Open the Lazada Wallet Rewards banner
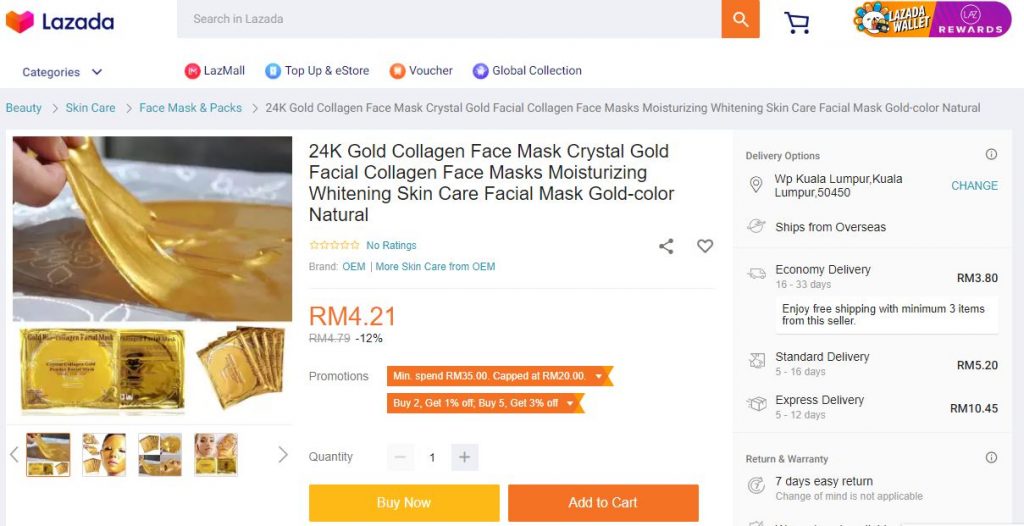The height and width of the screenshot is (526, 1024). (931, 20)
